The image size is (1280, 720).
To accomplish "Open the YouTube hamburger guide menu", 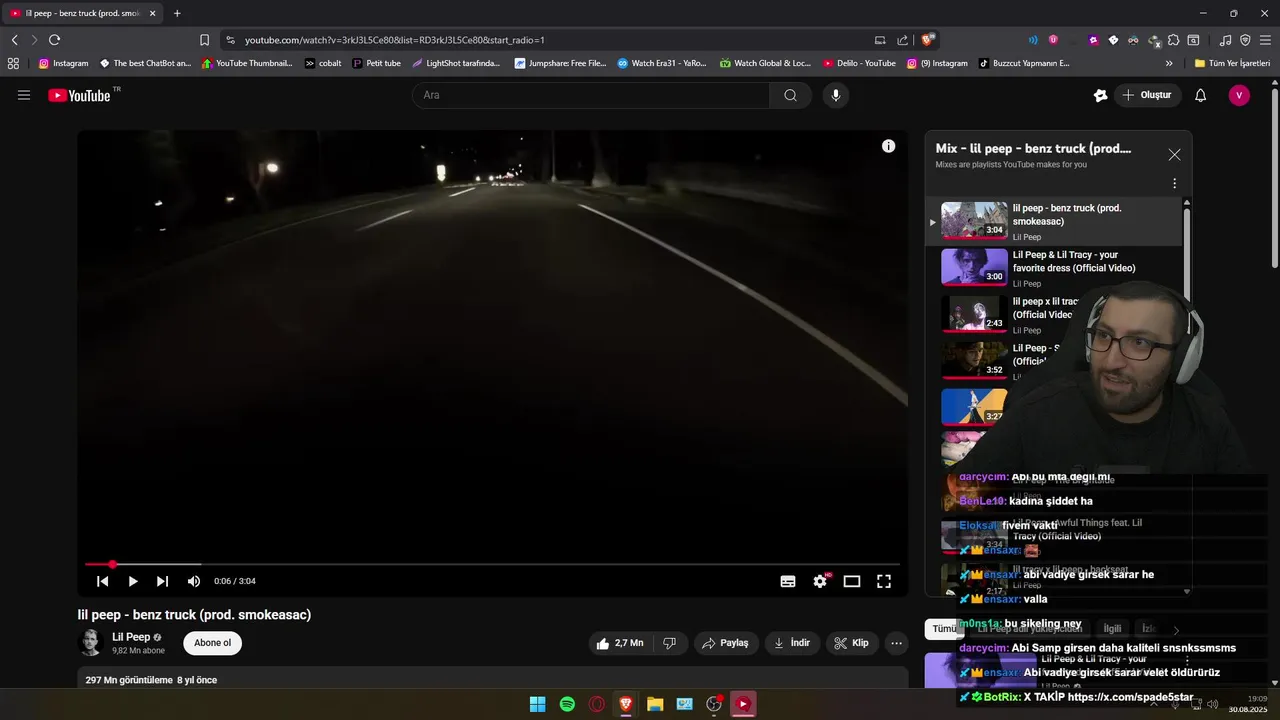I will click(x=24, y=95).
